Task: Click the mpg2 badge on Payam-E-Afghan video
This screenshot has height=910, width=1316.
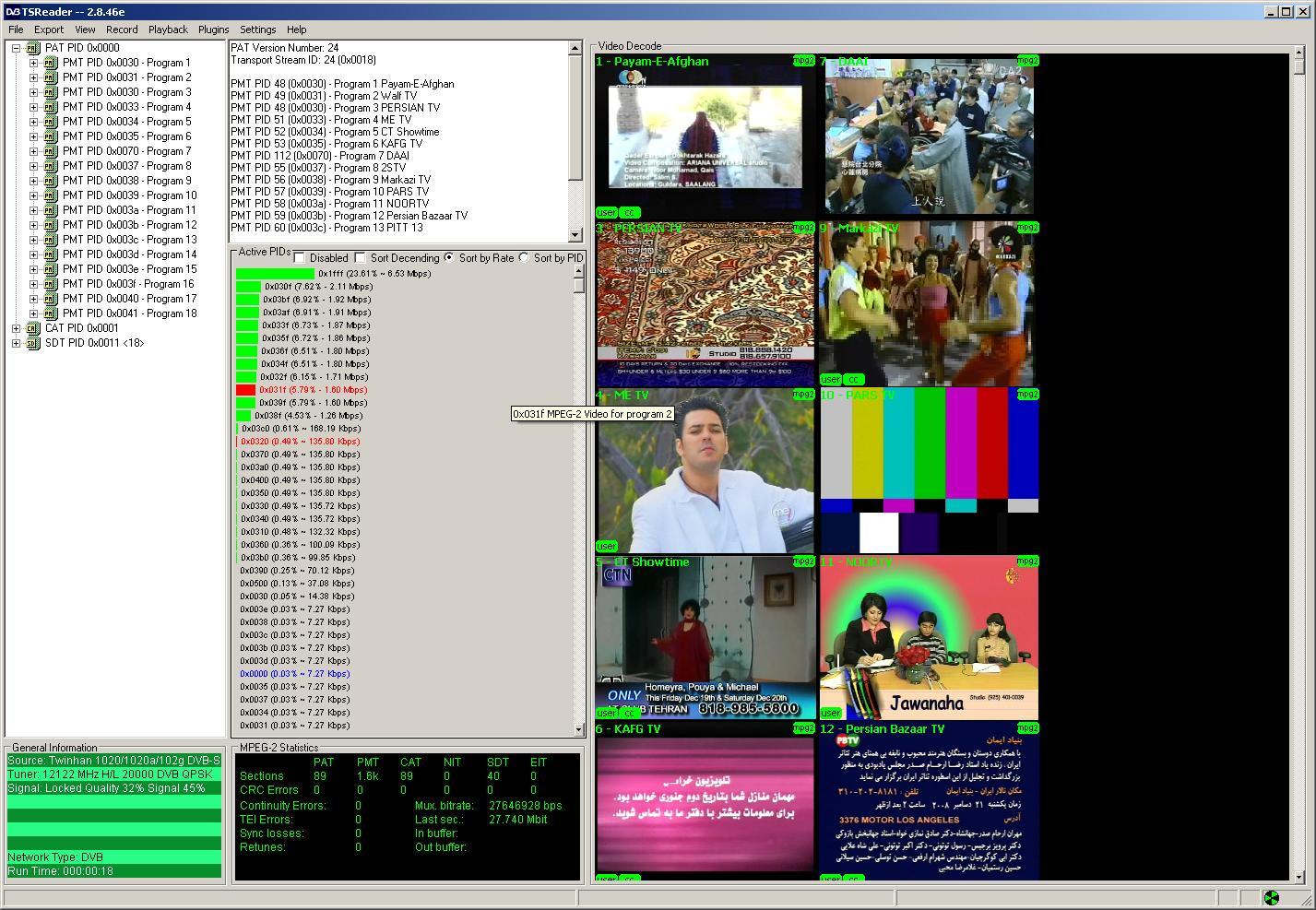Action: click(x=803, y=61)
